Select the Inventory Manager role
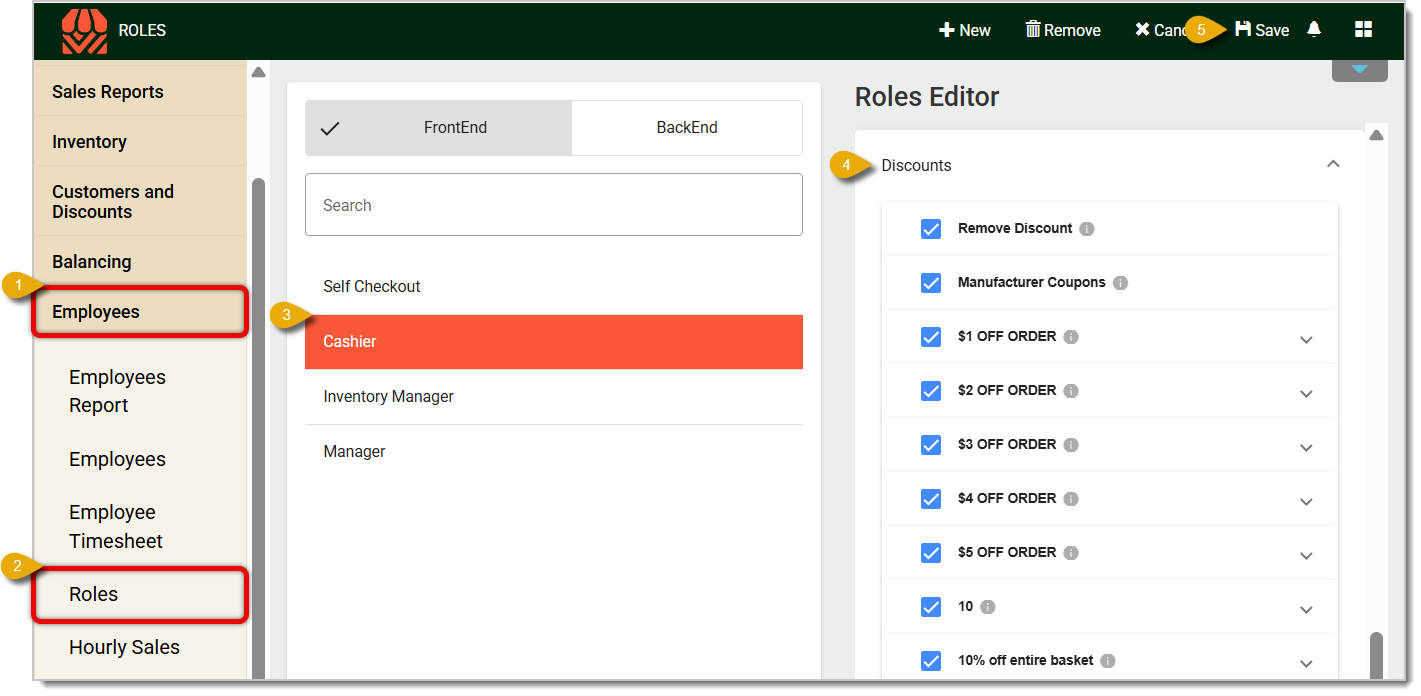Viewport: 1421px width, 696px height. pos(554,397)
